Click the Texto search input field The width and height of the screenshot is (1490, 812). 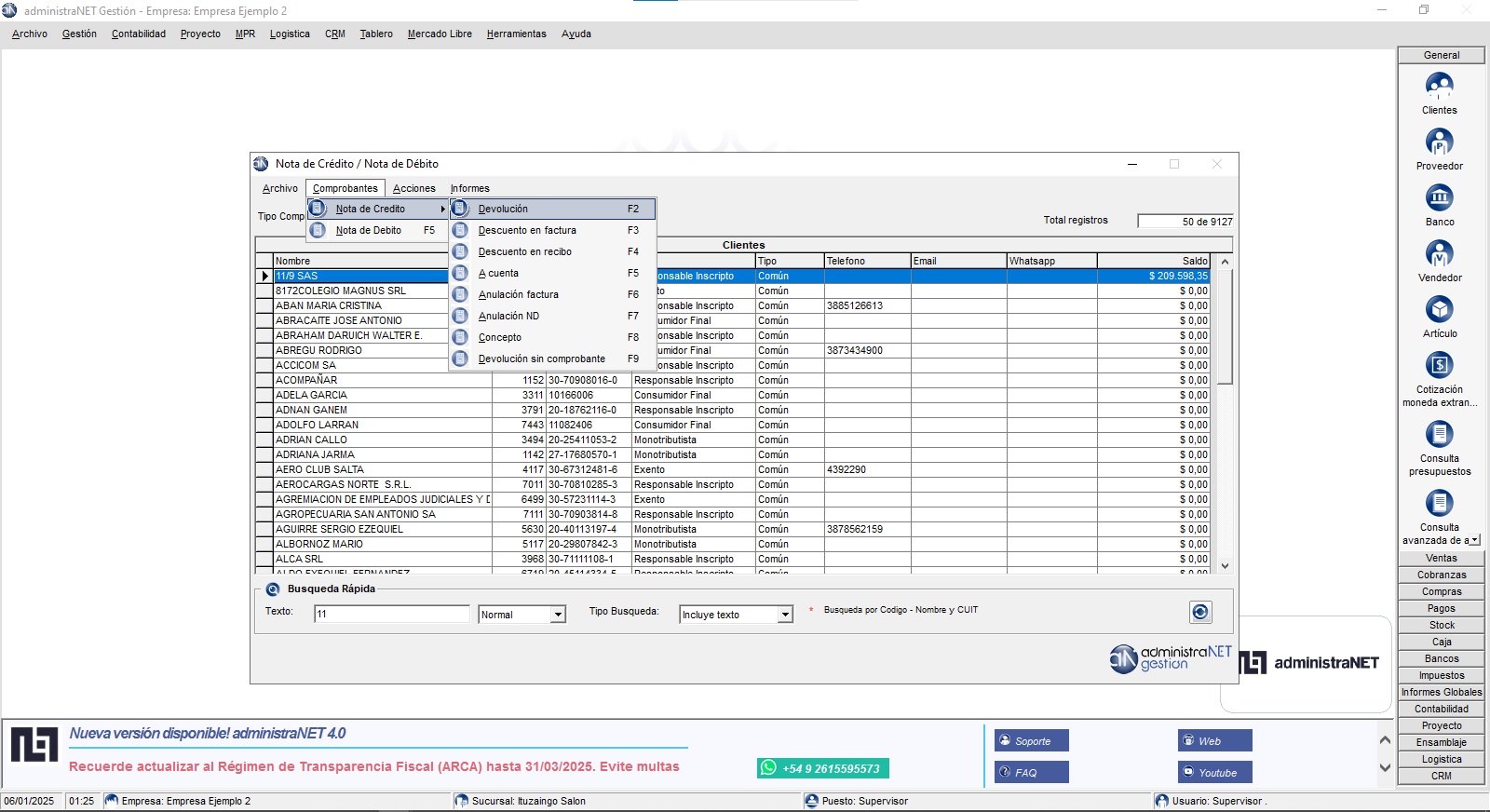click(392, 614)
